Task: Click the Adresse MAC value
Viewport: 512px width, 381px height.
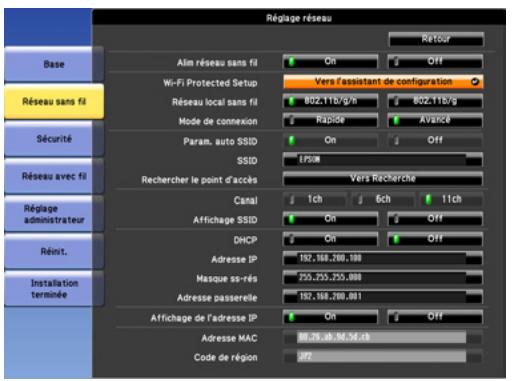Action: [382, 337]
